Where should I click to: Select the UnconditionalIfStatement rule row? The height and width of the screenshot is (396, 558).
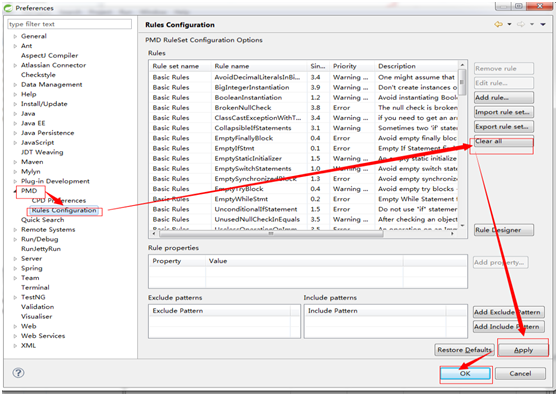click(x=304, y=209)
